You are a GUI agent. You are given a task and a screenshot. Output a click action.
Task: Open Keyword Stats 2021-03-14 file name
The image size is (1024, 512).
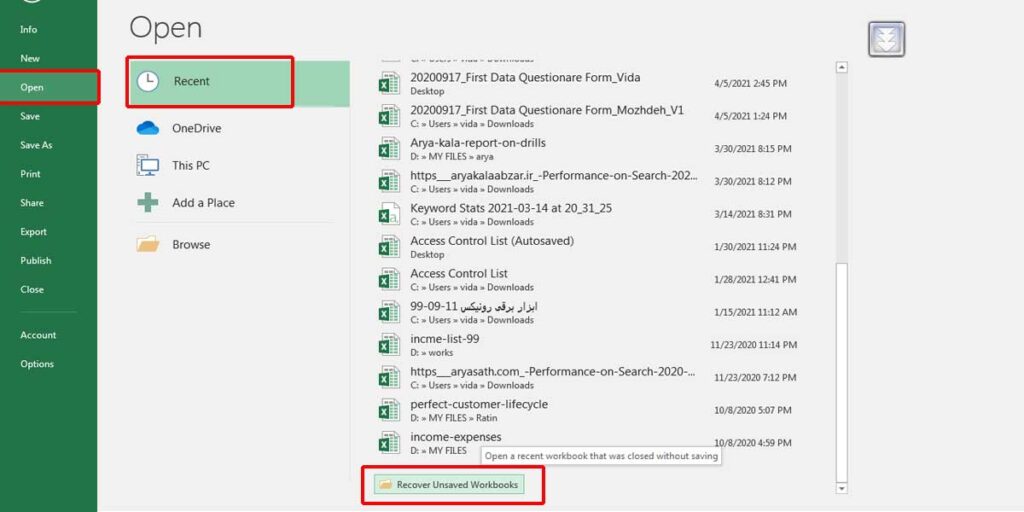[511, 208]
